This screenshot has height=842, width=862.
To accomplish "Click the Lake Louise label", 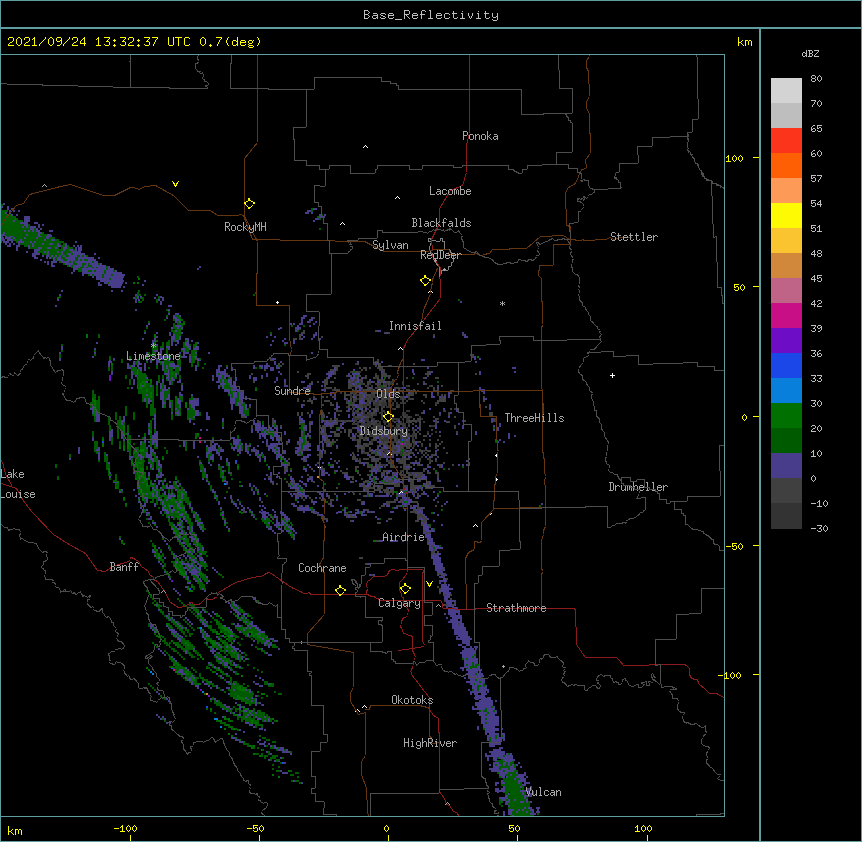I will (18, 484).
